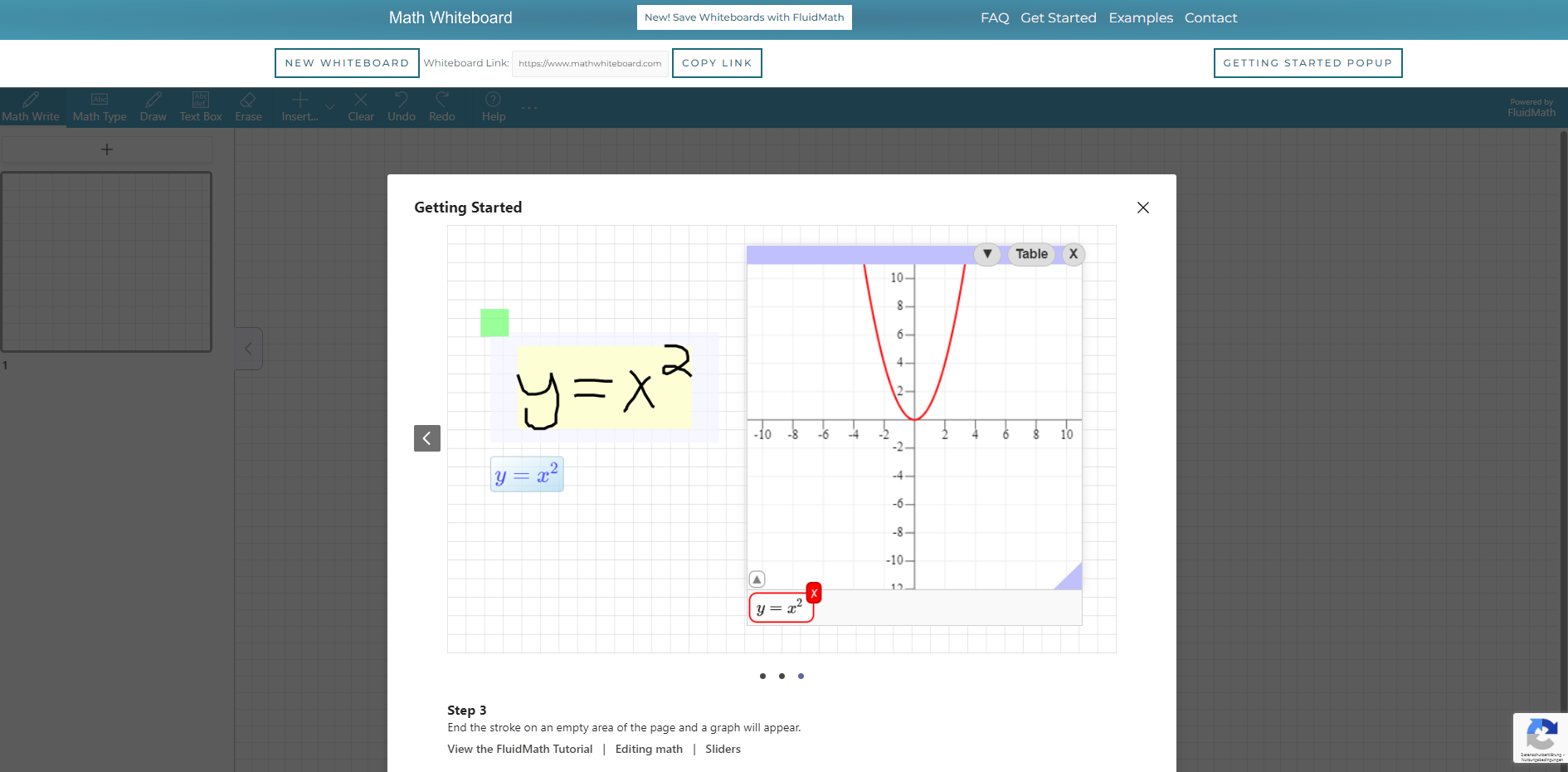Select the Draw tool
1568x772 pixels.
pyautogui.click(x=153, y=106)
